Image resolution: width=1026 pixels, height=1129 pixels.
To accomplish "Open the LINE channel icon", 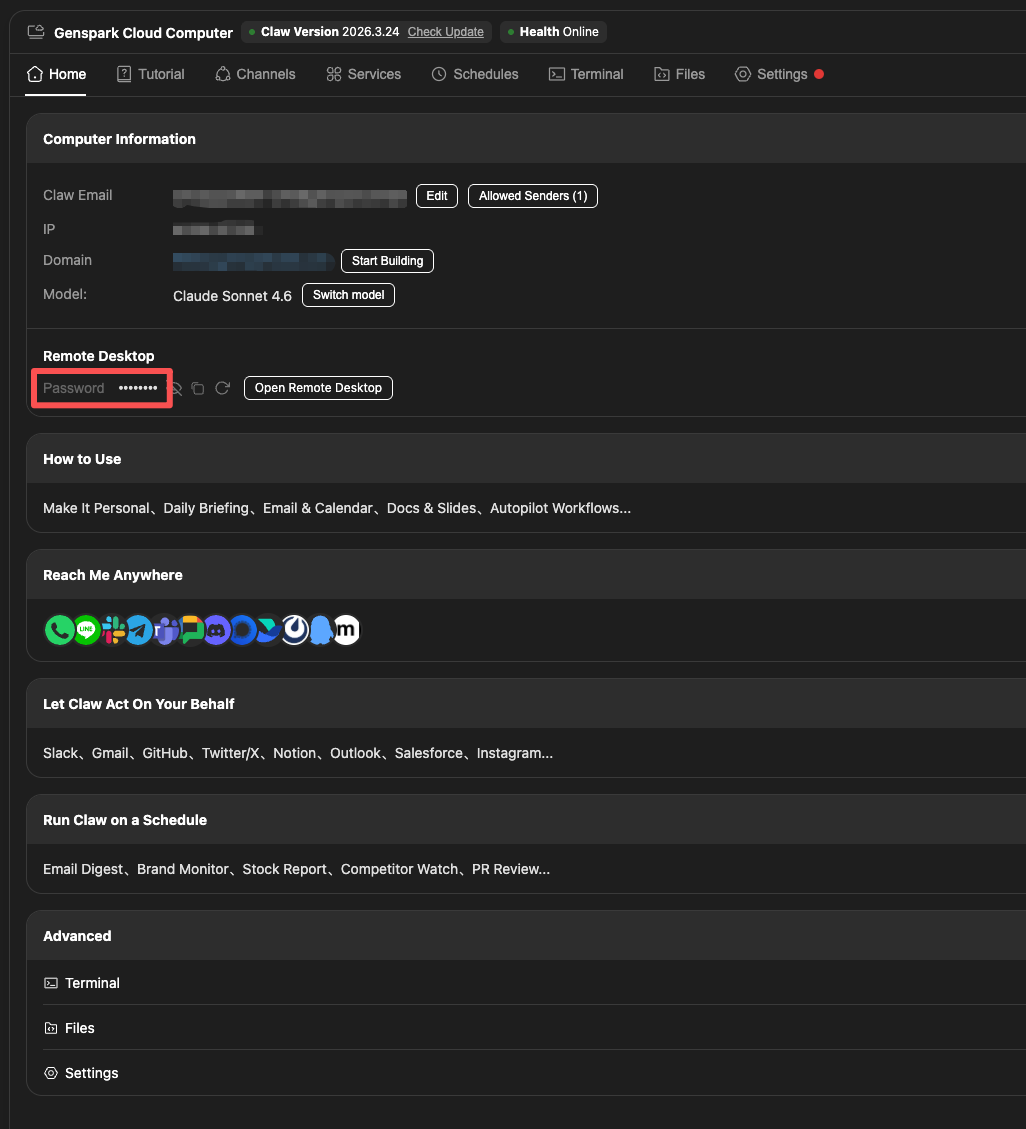I will 86,630.
